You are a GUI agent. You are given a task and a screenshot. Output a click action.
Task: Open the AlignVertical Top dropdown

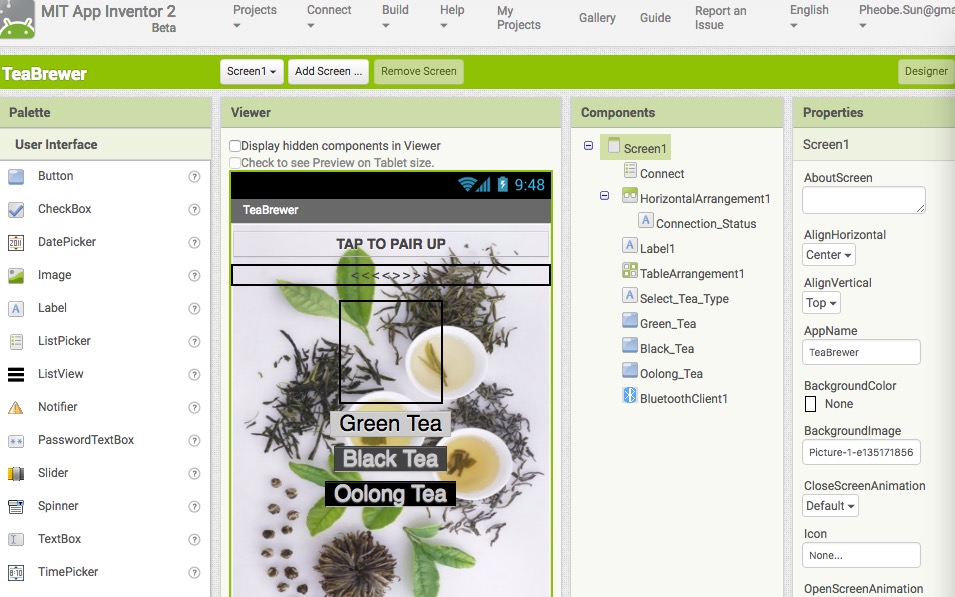(821, 303)
